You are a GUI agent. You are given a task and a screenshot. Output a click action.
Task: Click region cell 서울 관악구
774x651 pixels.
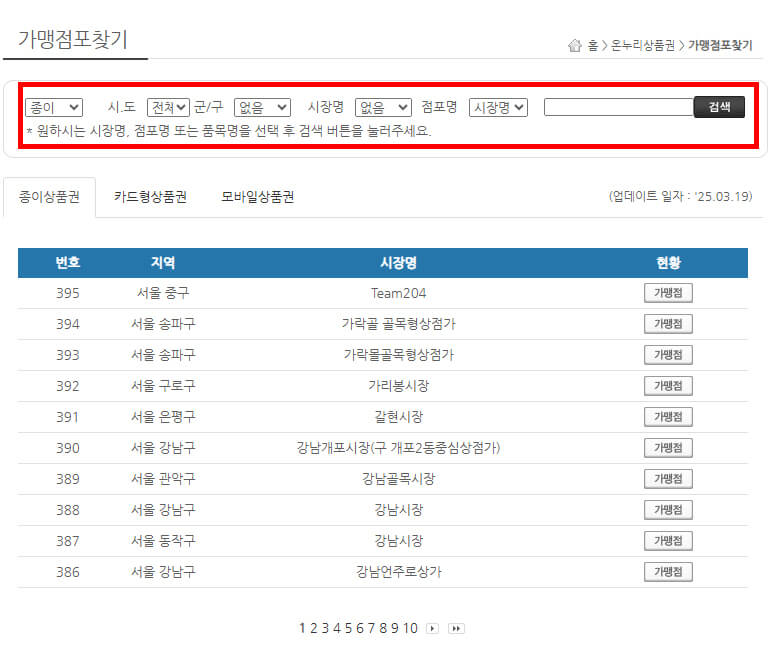(163, 479)
